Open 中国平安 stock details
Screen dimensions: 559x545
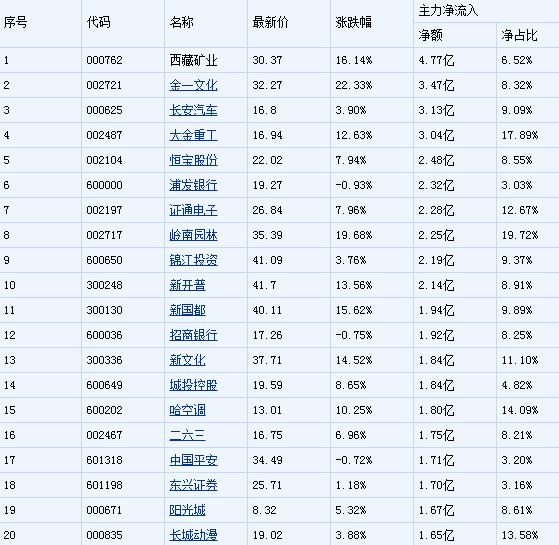(193, 460)
